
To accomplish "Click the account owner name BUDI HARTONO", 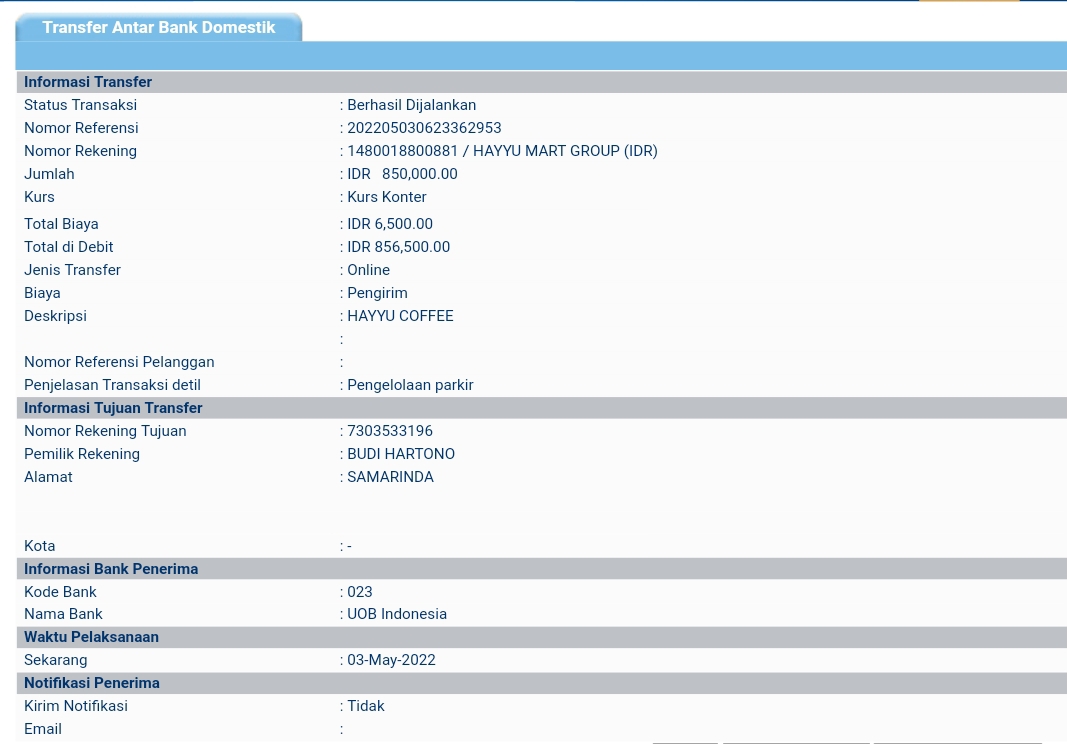I will (x=401, y=454).
